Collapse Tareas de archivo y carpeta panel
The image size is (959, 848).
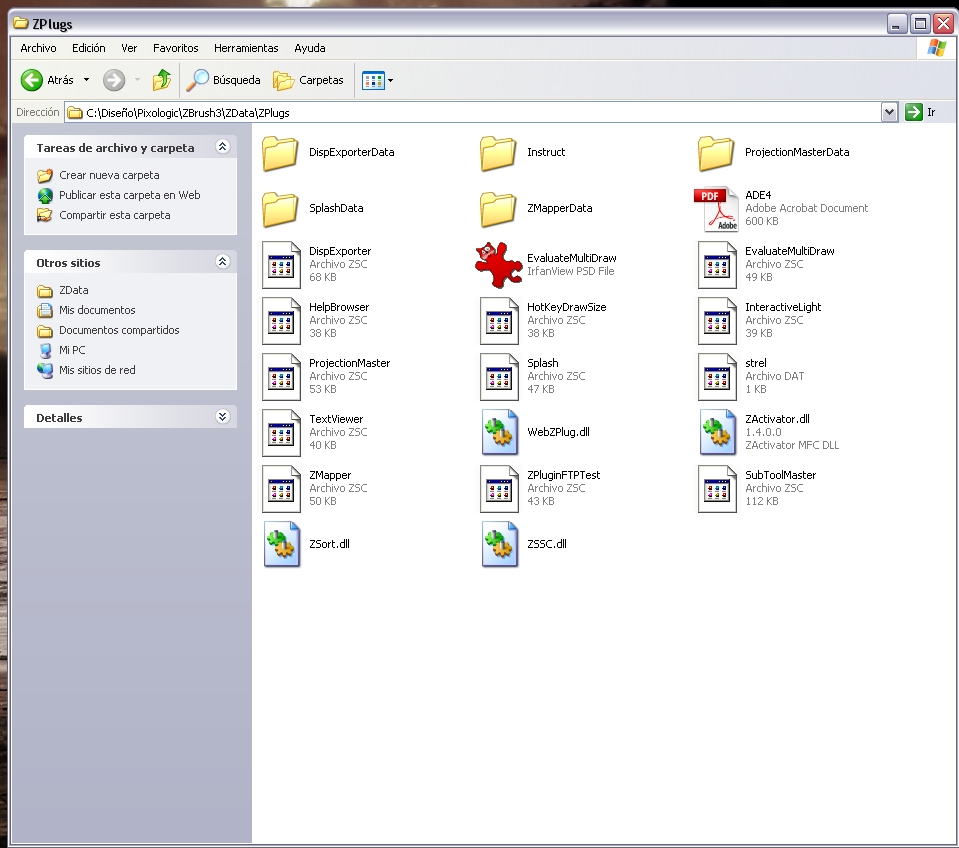coord(222,147)
